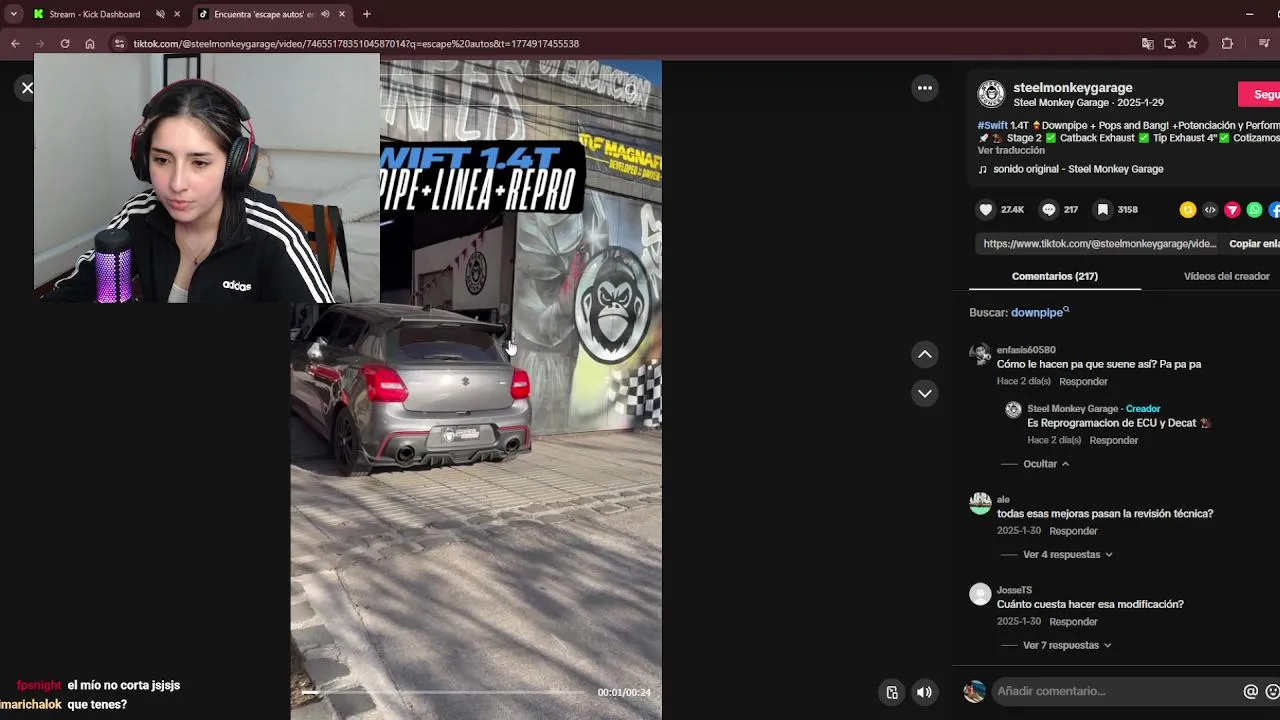Reply to Steel Monkey Garage creator comment
Viewport: 1280px width, 720px height.
1113,440
